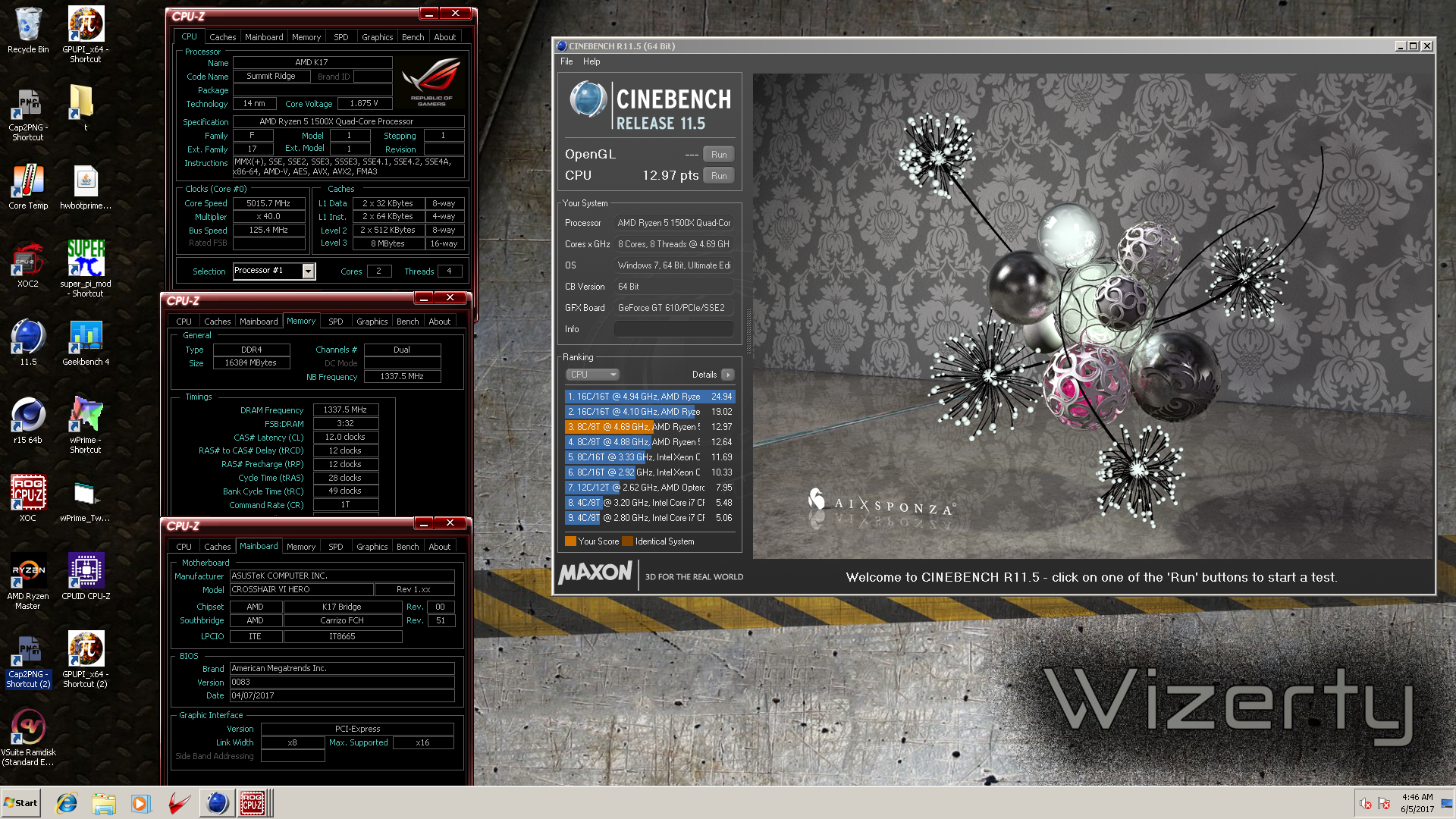Click the Cinebench rendered scene preview

(1093, 316)
